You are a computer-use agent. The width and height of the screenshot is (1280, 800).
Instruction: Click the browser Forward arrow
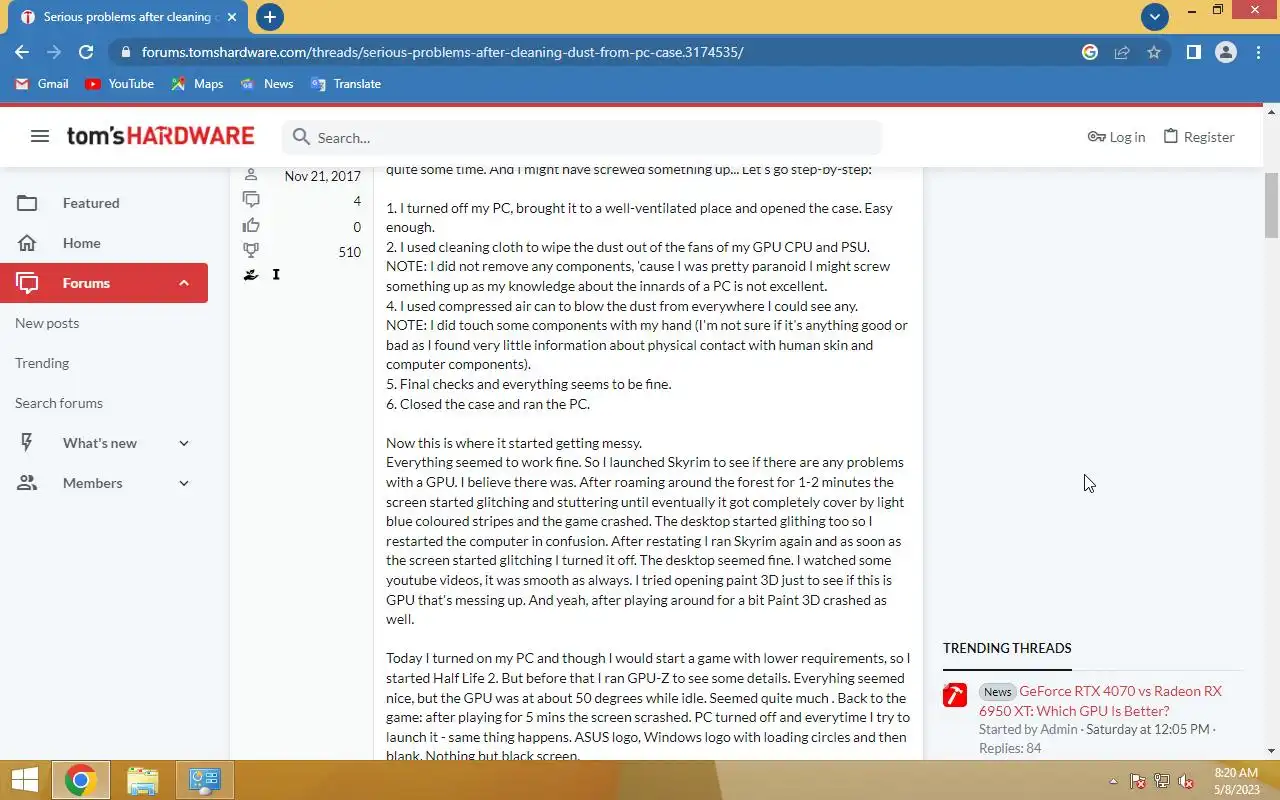click(x=54, y=52)
